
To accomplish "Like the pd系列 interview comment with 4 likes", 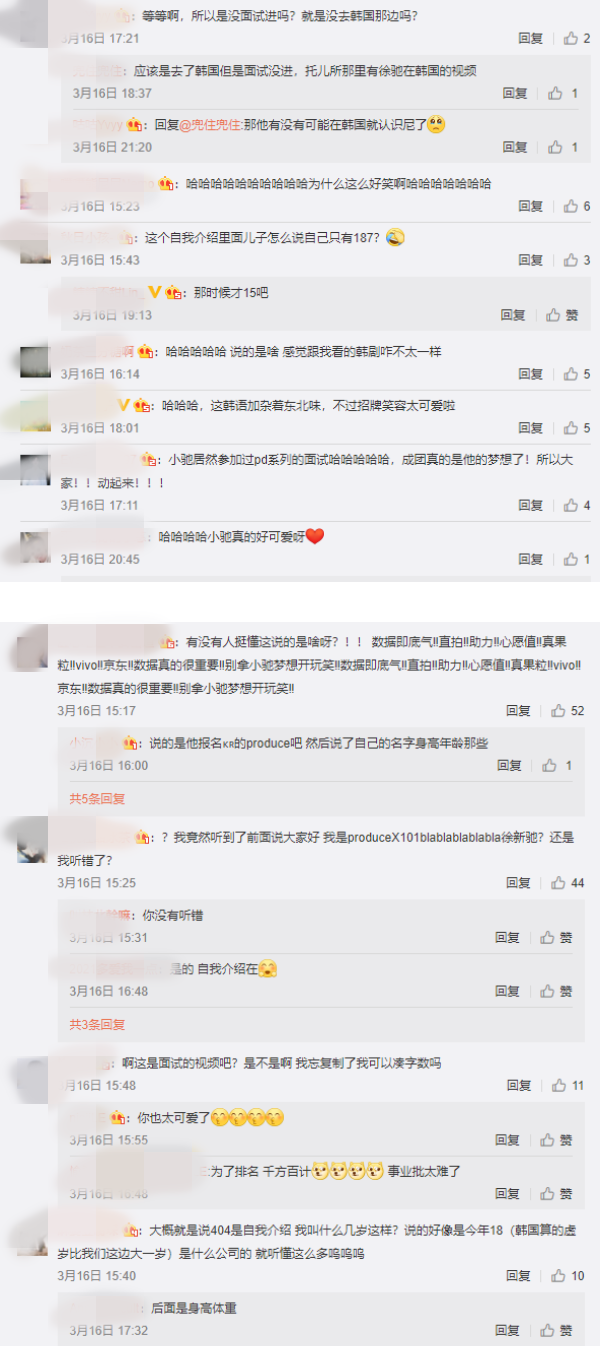I will coord(577,506).
